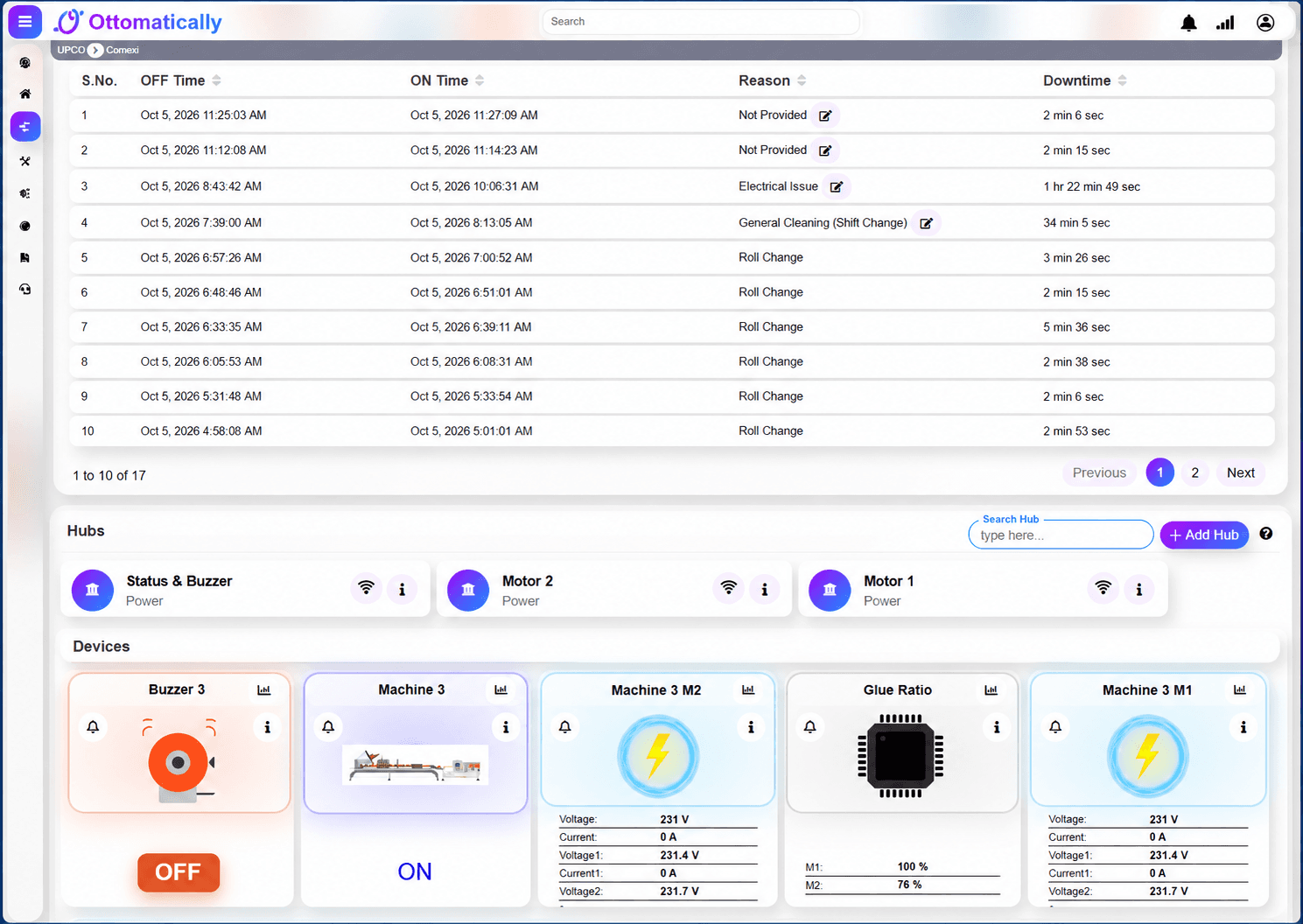Image resolution: width=1303 pixels, height=924 pixels.
Task: Focus the top Search field
Action: click(700, 22)
